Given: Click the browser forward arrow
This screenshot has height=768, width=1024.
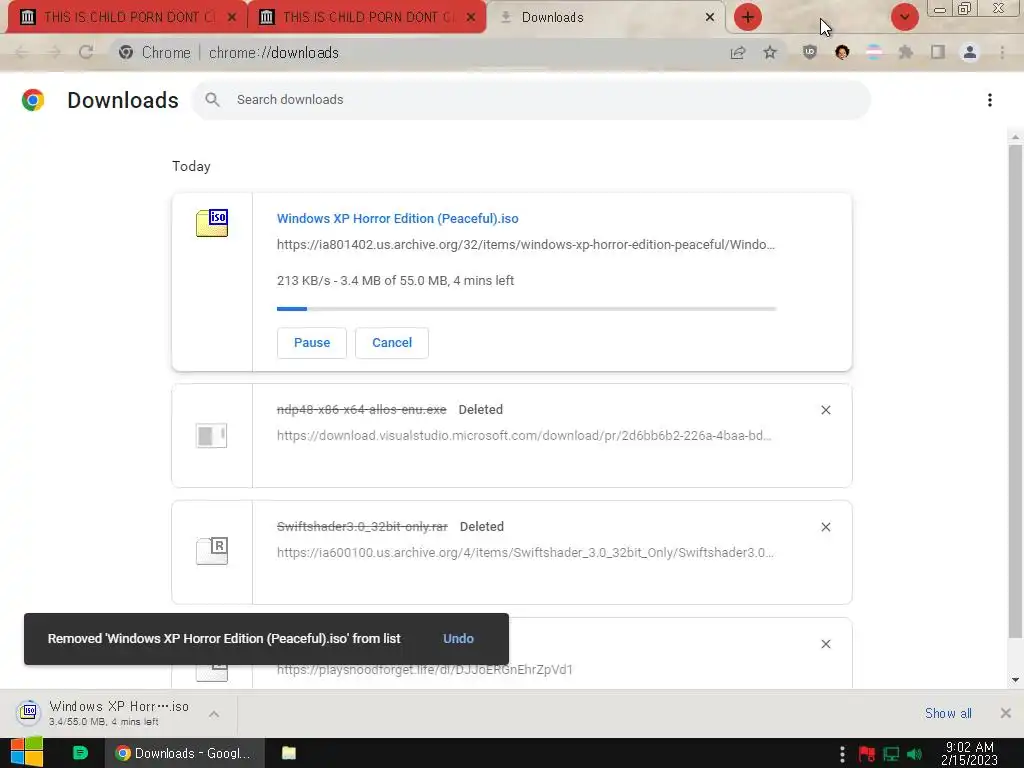Looking at the screenshot, I should (54, 52).
